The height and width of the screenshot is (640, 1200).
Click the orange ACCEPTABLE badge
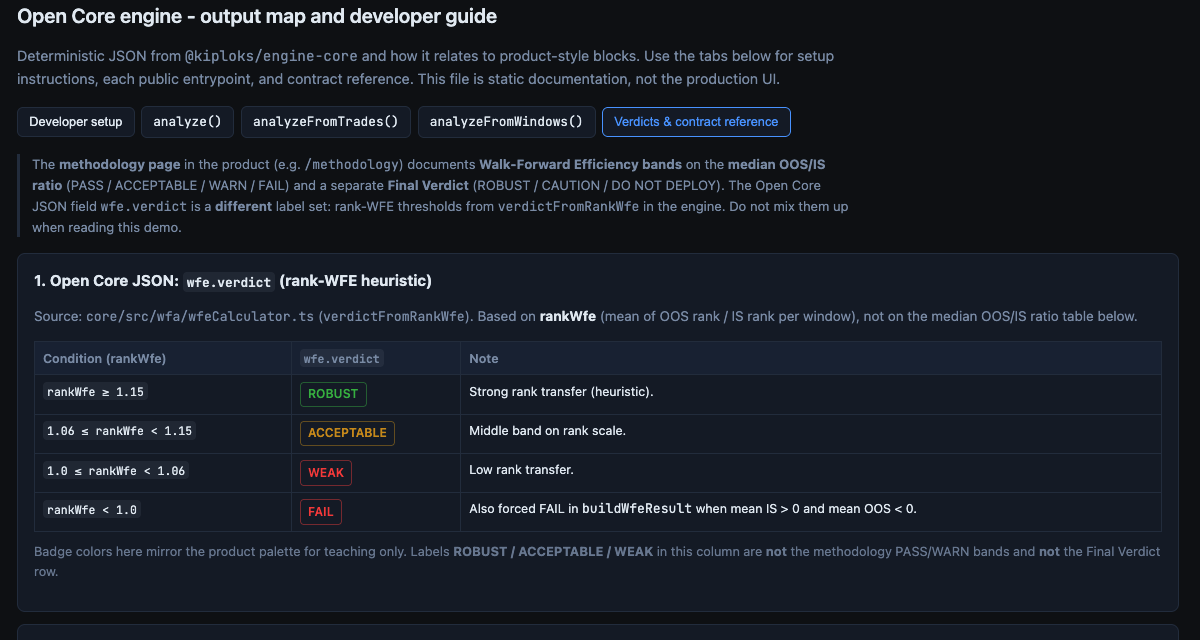[x=347, y=433]
